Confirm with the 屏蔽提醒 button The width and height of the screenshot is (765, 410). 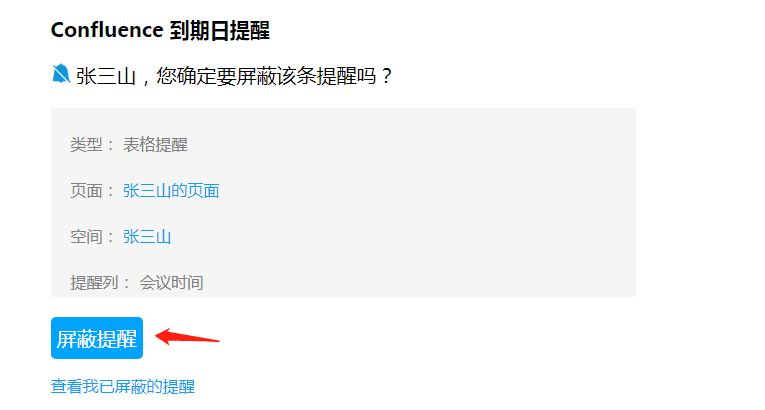pos(97,338)
